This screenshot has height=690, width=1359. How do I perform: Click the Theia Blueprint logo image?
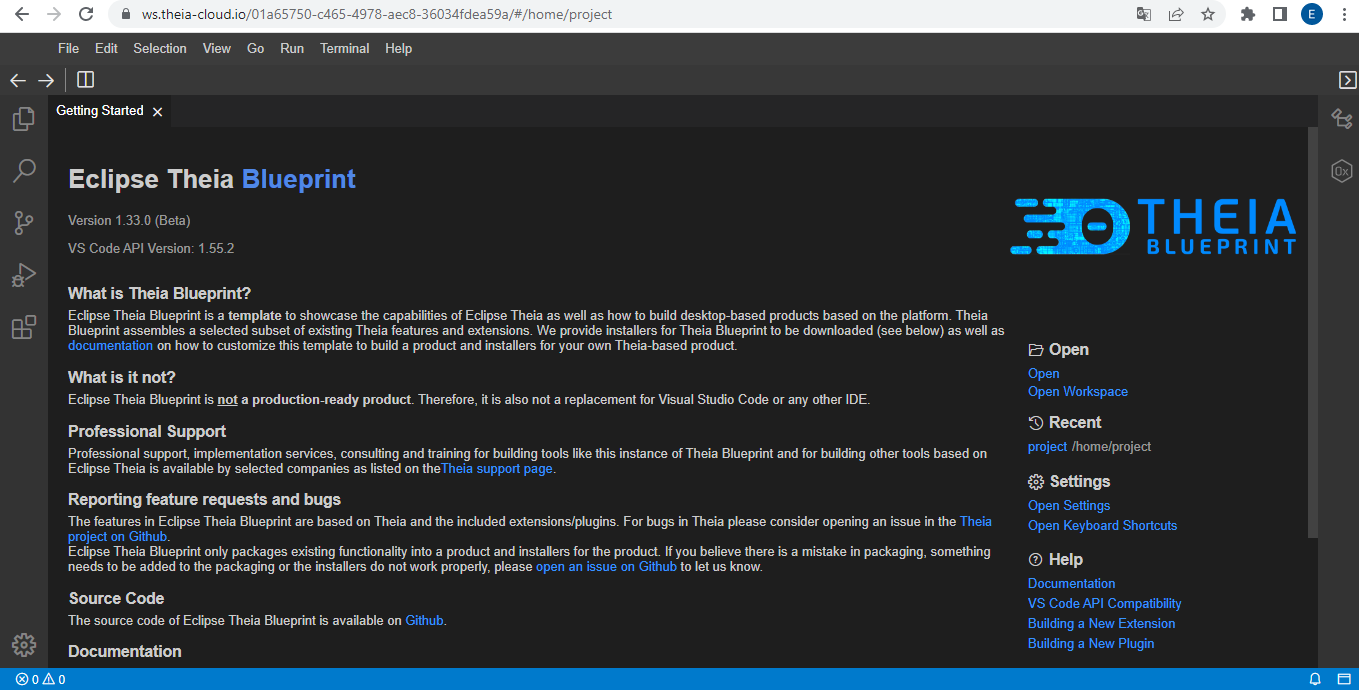(x=1154, y=226)
